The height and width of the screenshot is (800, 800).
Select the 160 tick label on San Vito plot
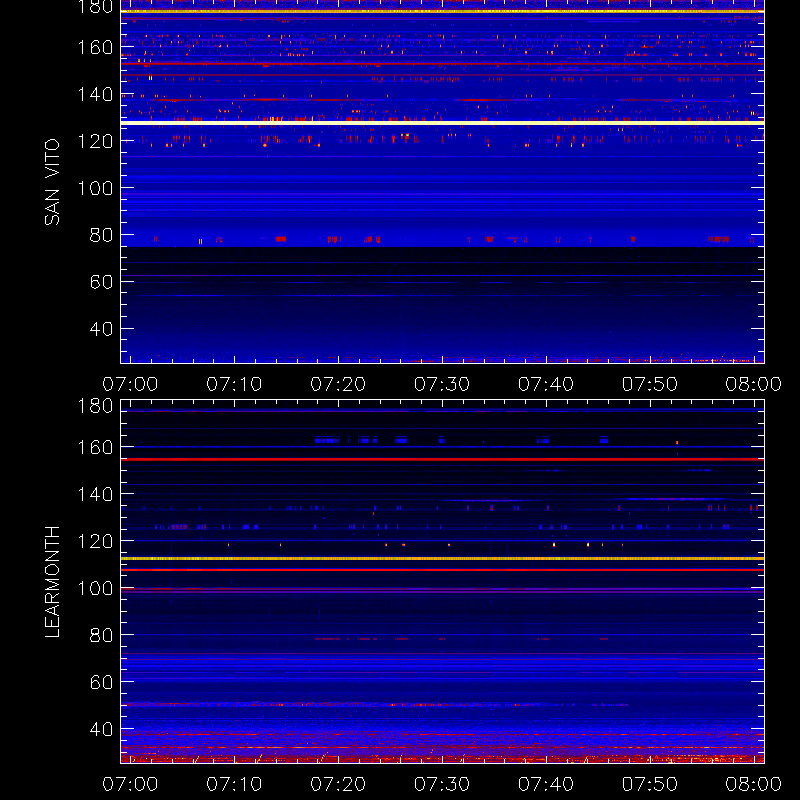coord(95,47)
